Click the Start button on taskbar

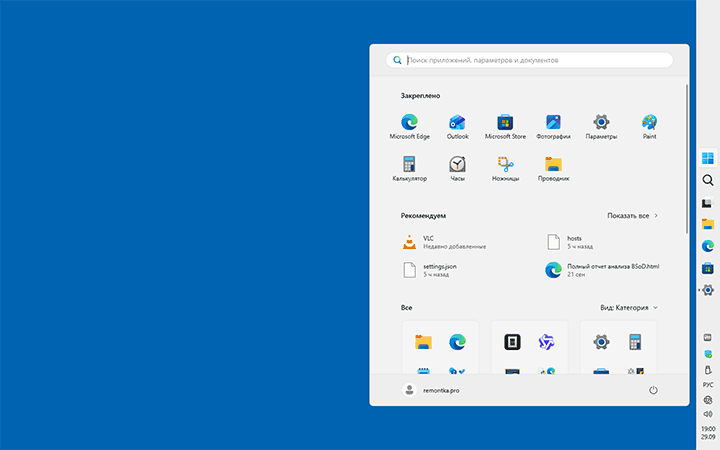[x=708, y=158]
